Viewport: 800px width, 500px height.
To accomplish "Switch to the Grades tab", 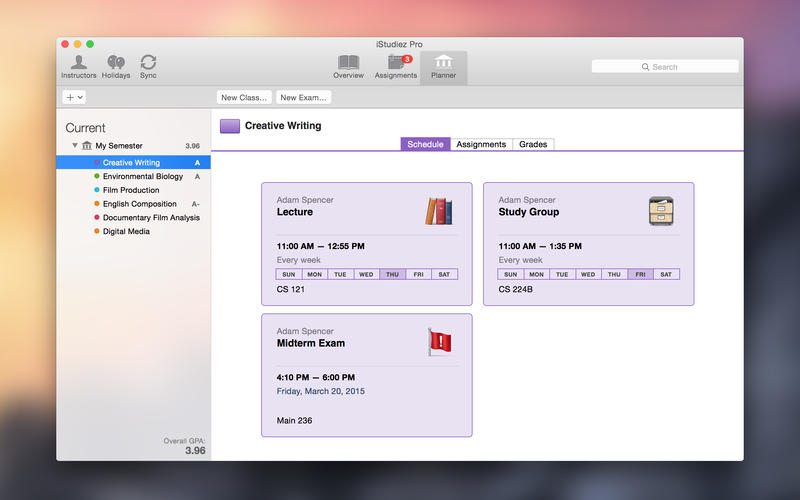I will (532, 145).
